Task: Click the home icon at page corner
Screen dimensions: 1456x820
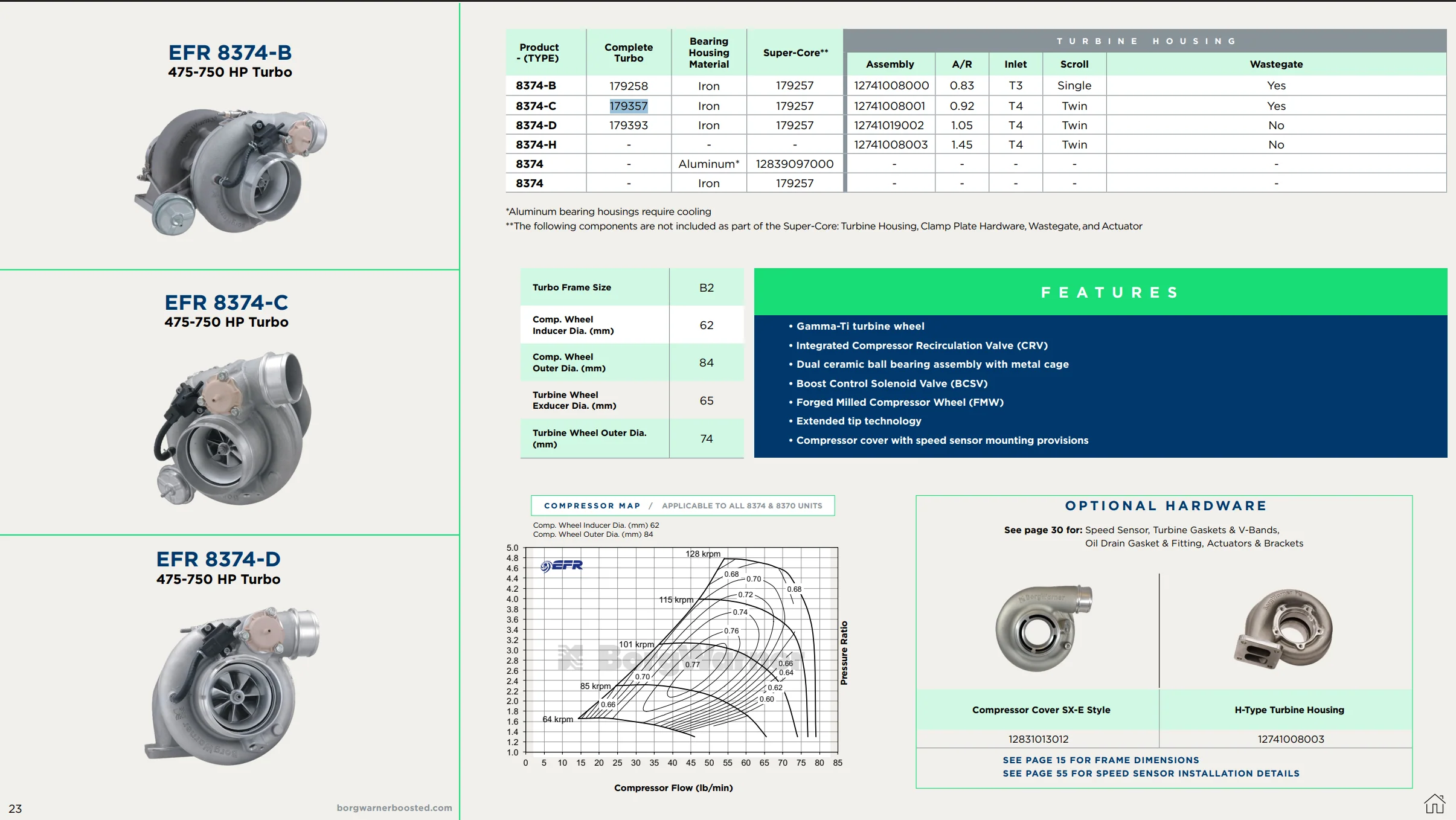Action: pos(1434,804)
